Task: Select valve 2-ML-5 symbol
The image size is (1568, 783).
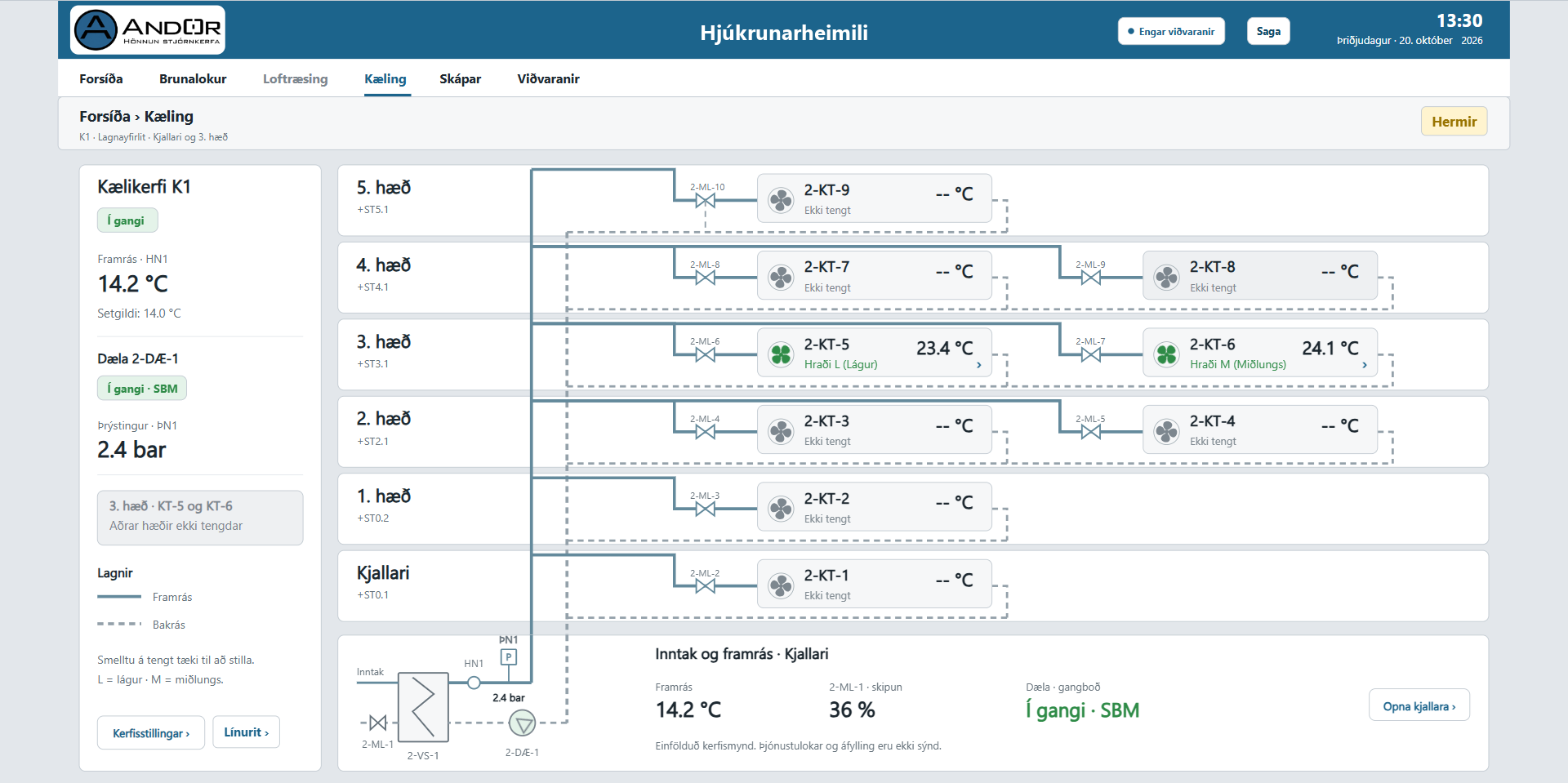Action: tap(1091, 431)
